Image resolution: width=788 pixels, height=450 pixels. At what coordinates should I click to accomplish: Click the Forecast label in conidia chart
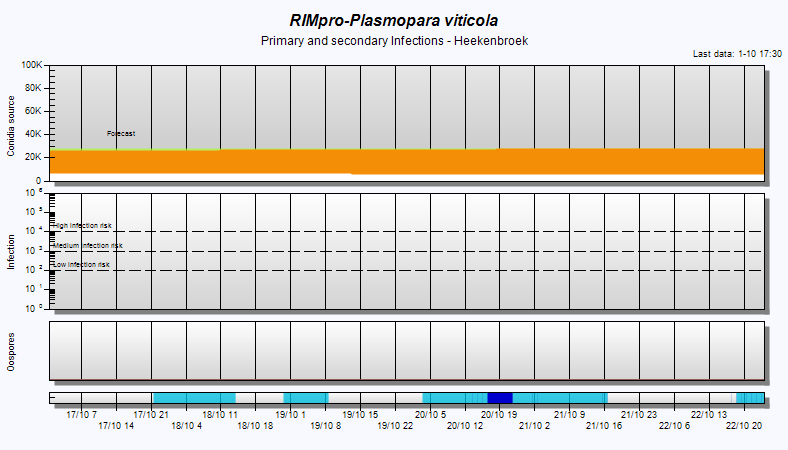point(121,134)
